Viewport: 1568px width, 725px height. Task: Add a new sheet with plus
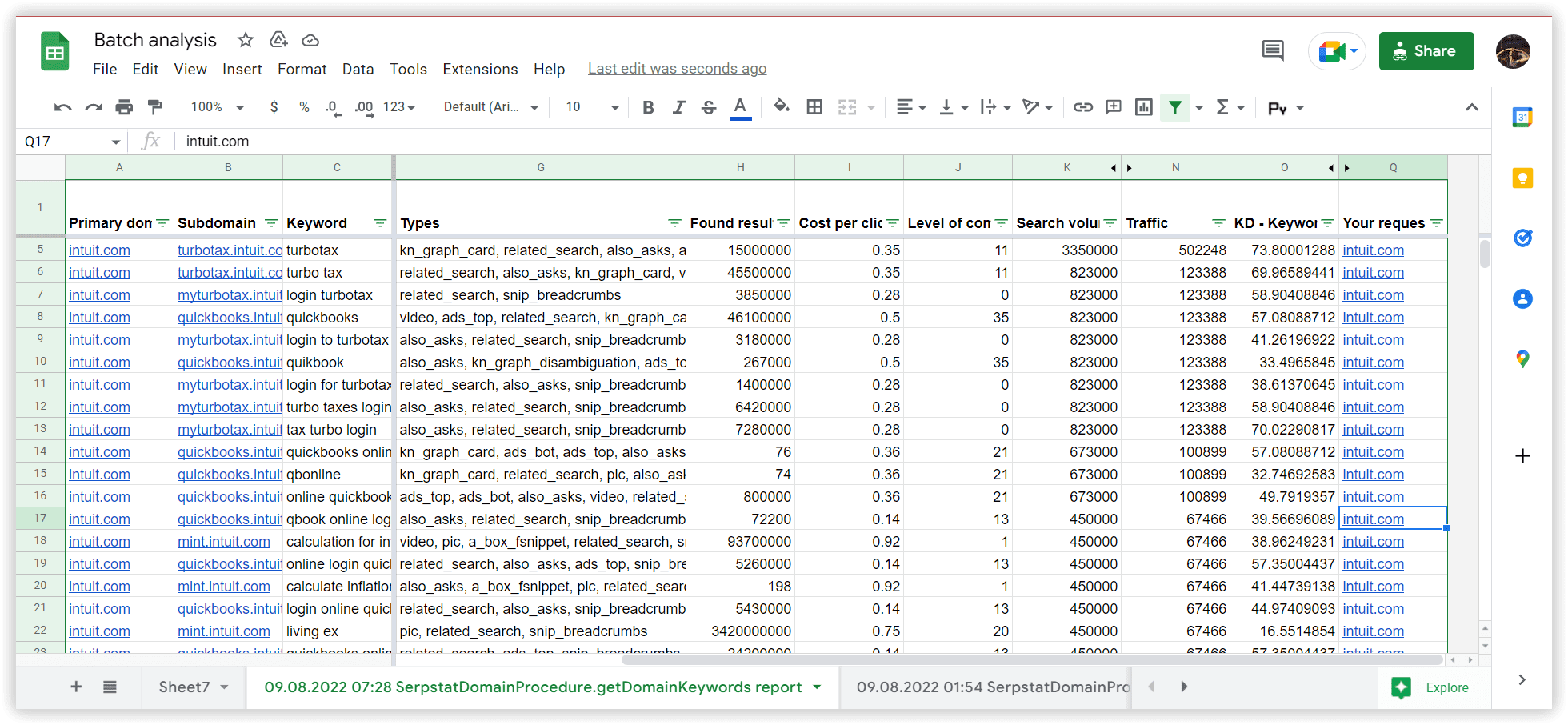point(76,687)
